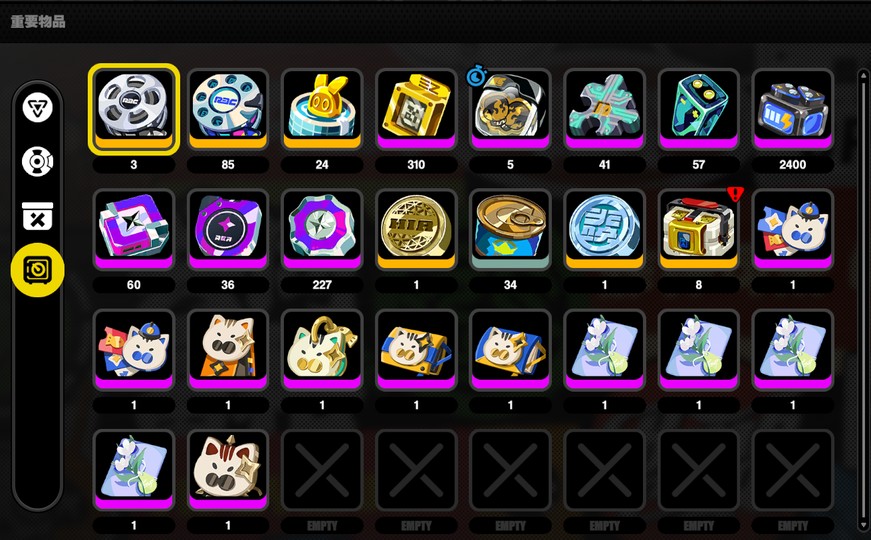
Task: Click the gold HIA coin item
Action: [x=416, y=229]
